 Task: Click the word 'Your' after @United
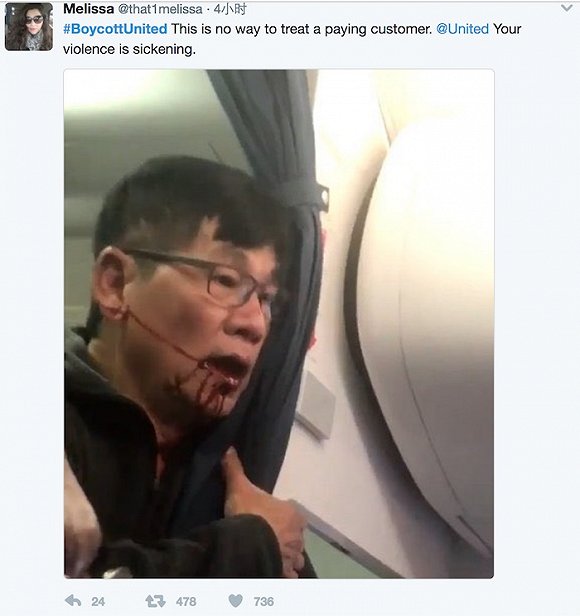pyautogui.click(x=507, y=29)
